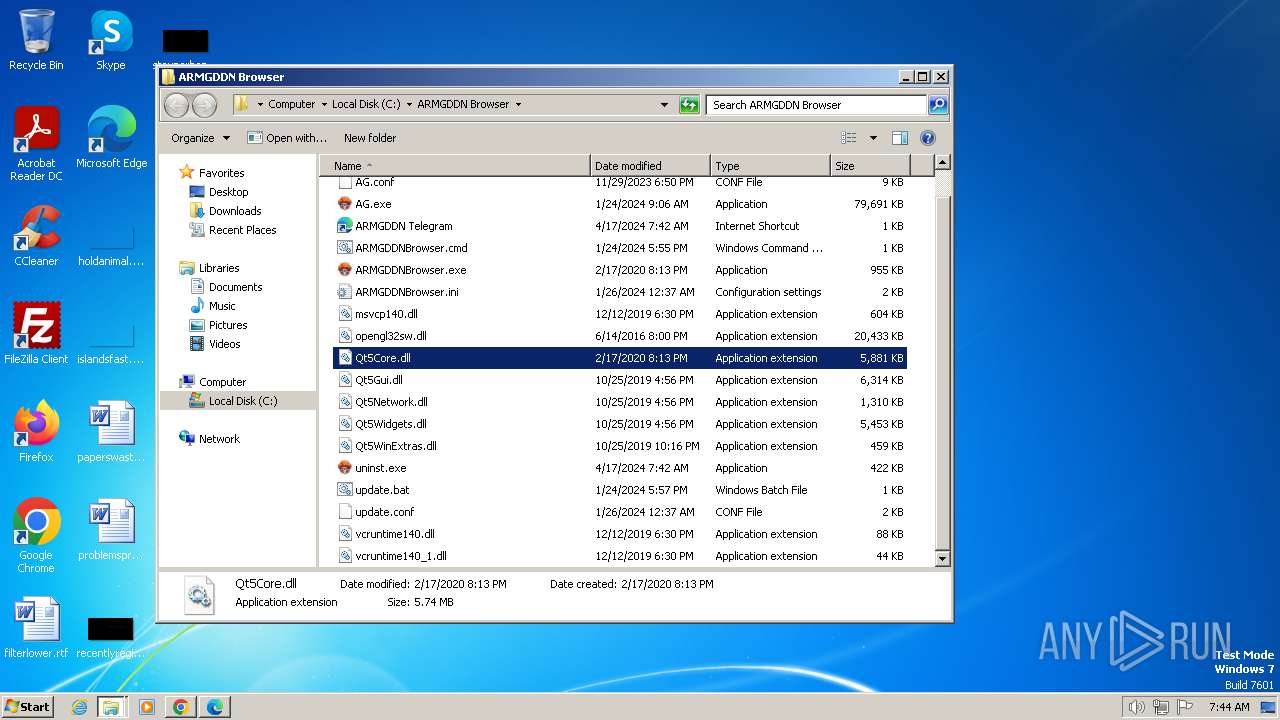Image resolution: width=1280 pixels, height=720 pixels.
Task: Select ARMGDDNBrowser.exe file icon
Action: tap(345, 270)
